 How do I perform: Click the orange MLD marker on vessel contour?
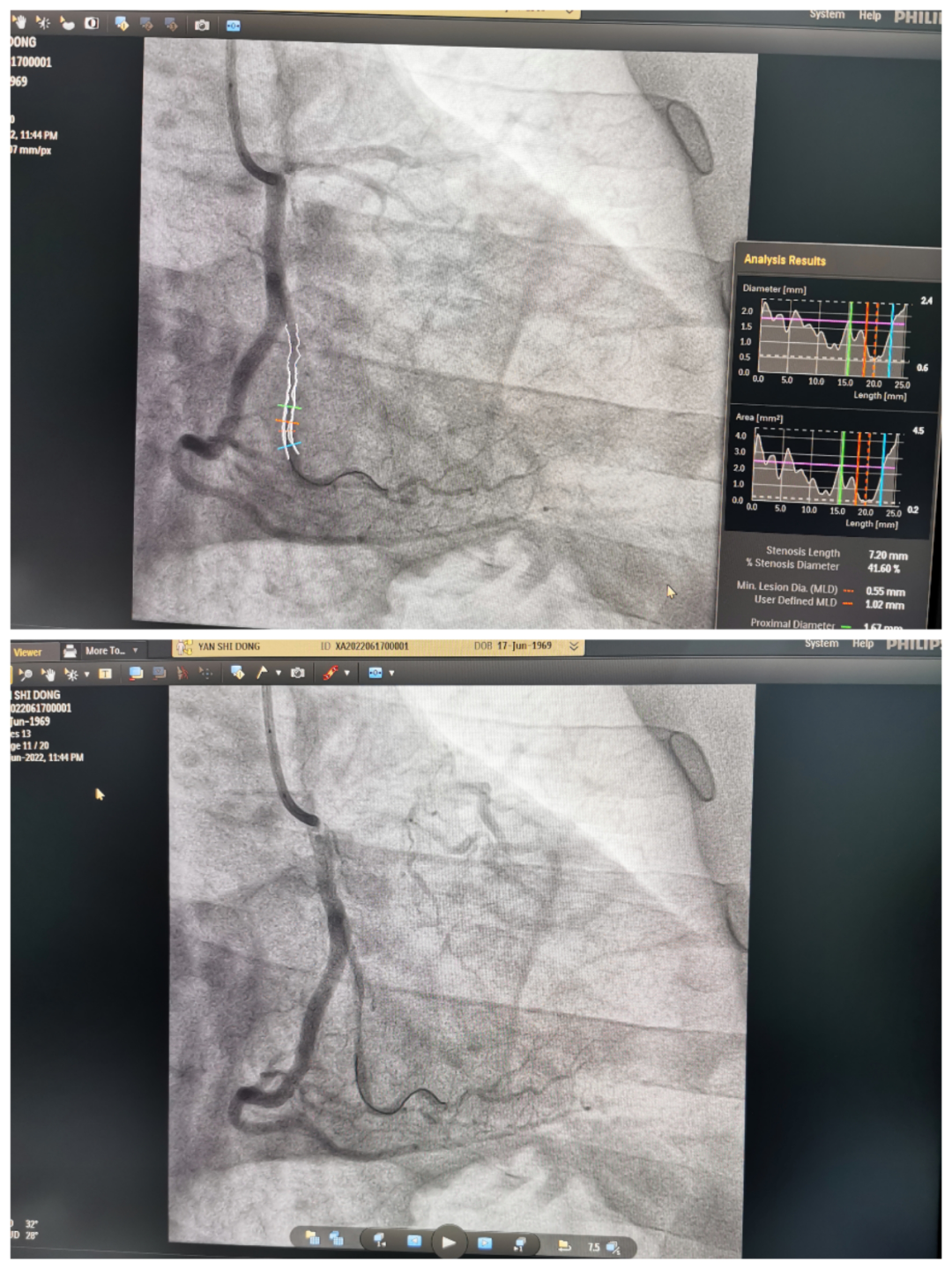(x=287, y=423)
